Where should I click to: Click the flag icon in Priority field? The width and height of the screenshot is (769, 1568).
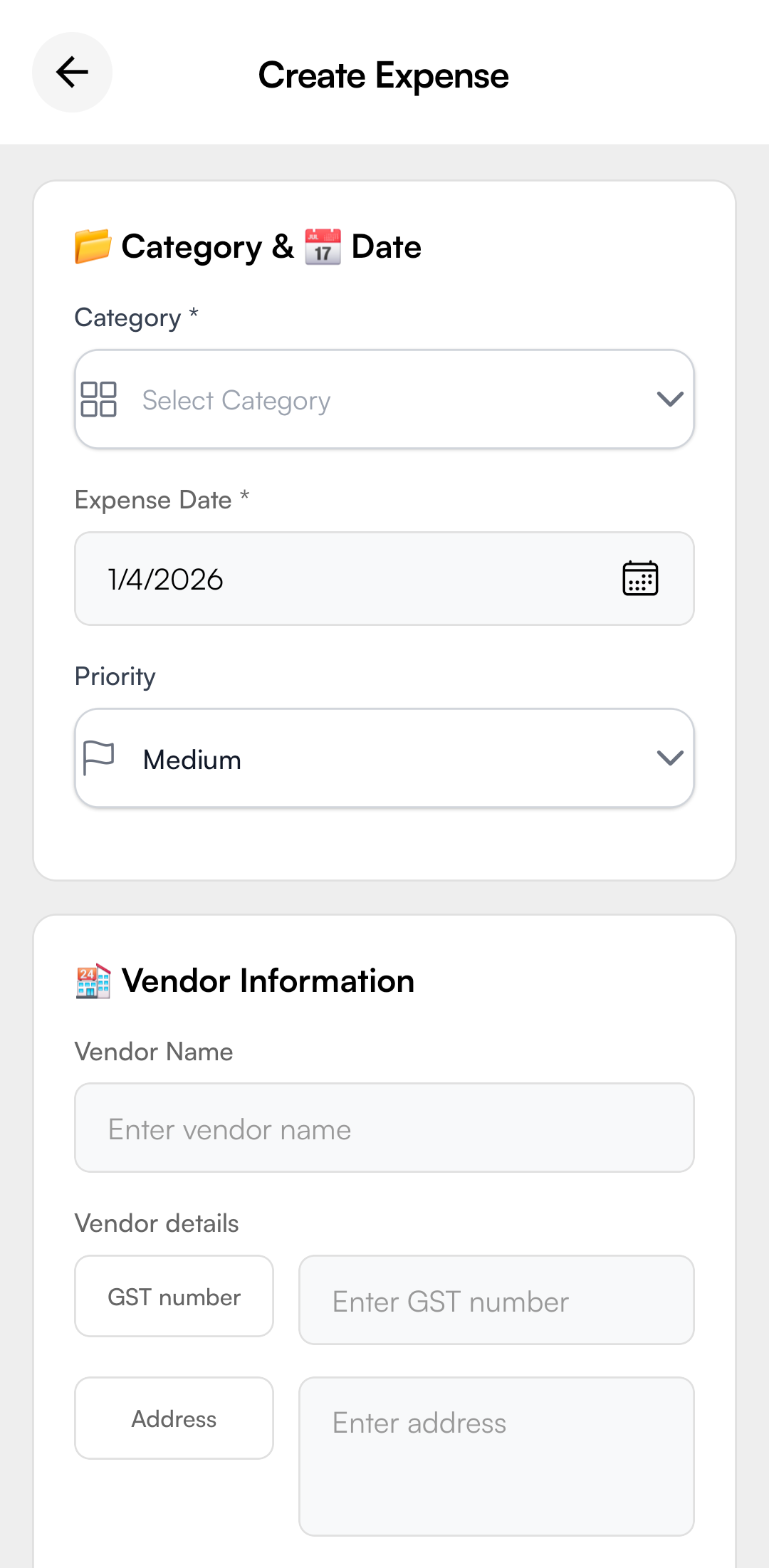coord(98,758)
